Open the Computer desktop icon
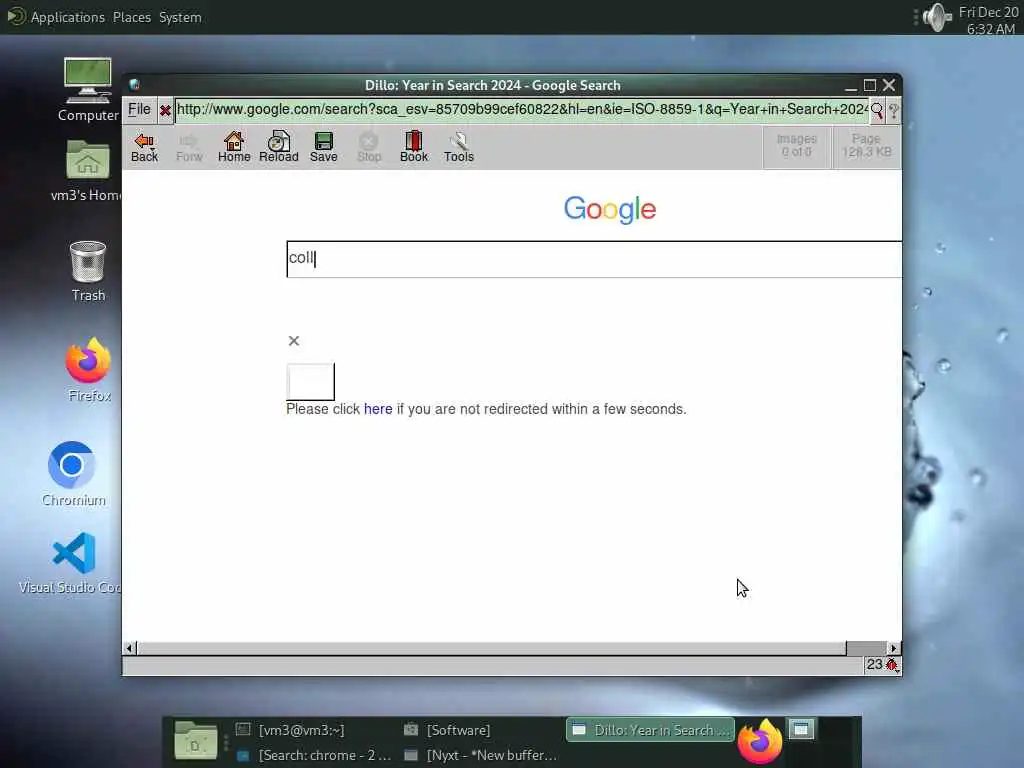Viewport: 1024px width, 768px height. [x=88, y=89]
